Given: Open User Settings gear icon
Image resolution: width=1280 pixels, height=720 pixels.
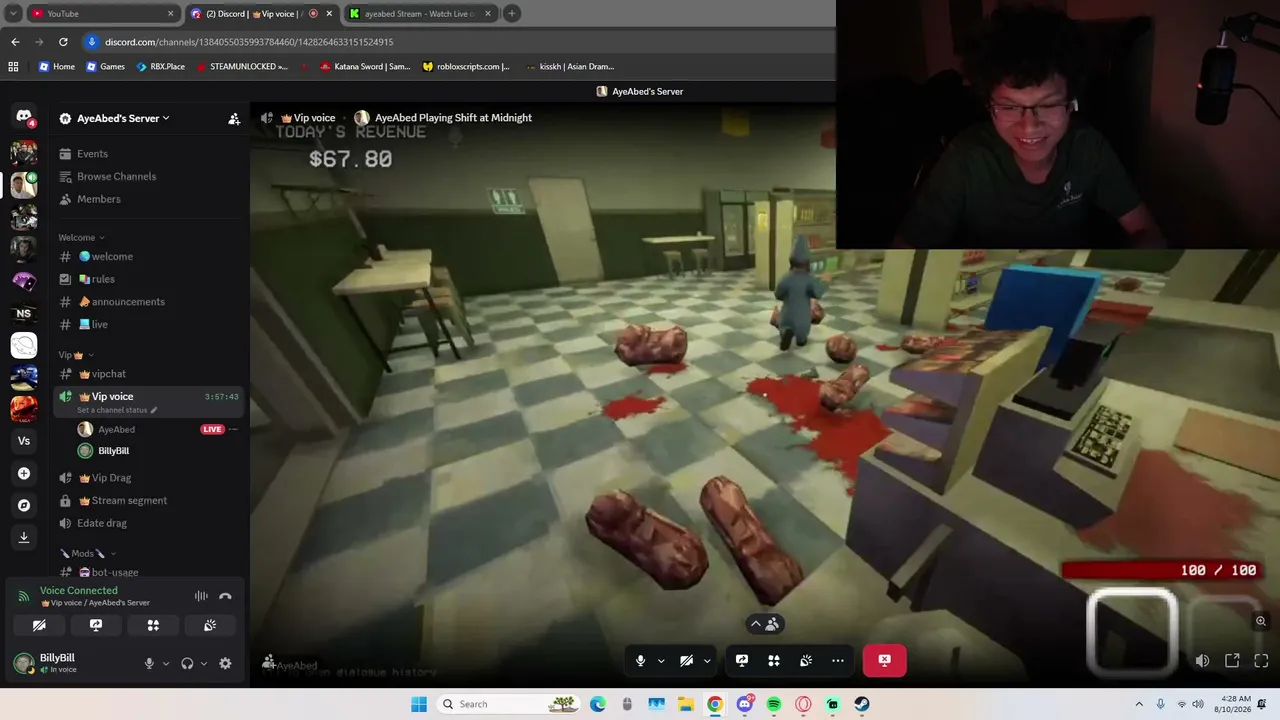Looking at the screenshot, I should (225, 663).
